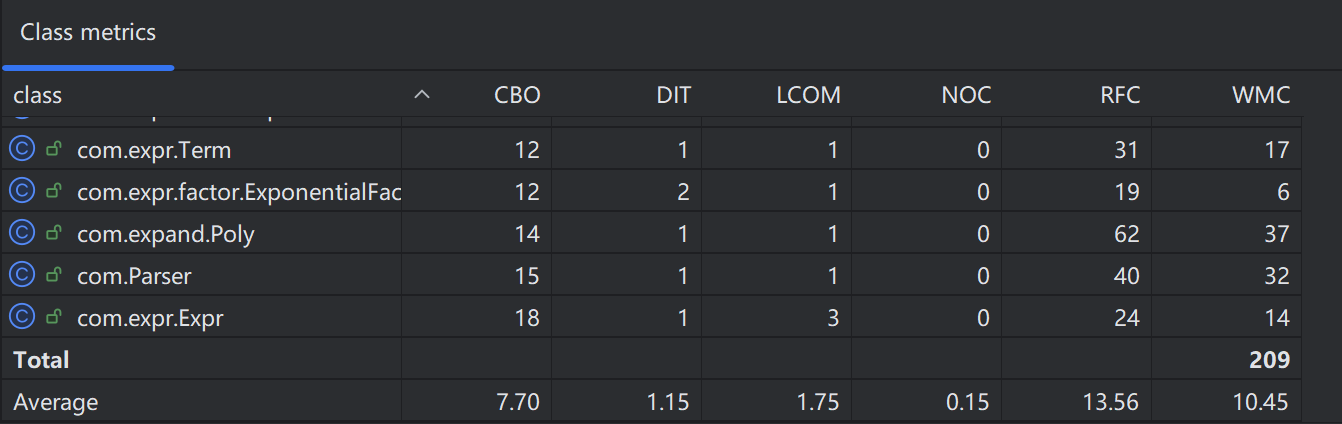Click the Total WMC value 209
Image resolution: width=1342 pixels, height=424 pixels.
click(x=1269, y=360)
